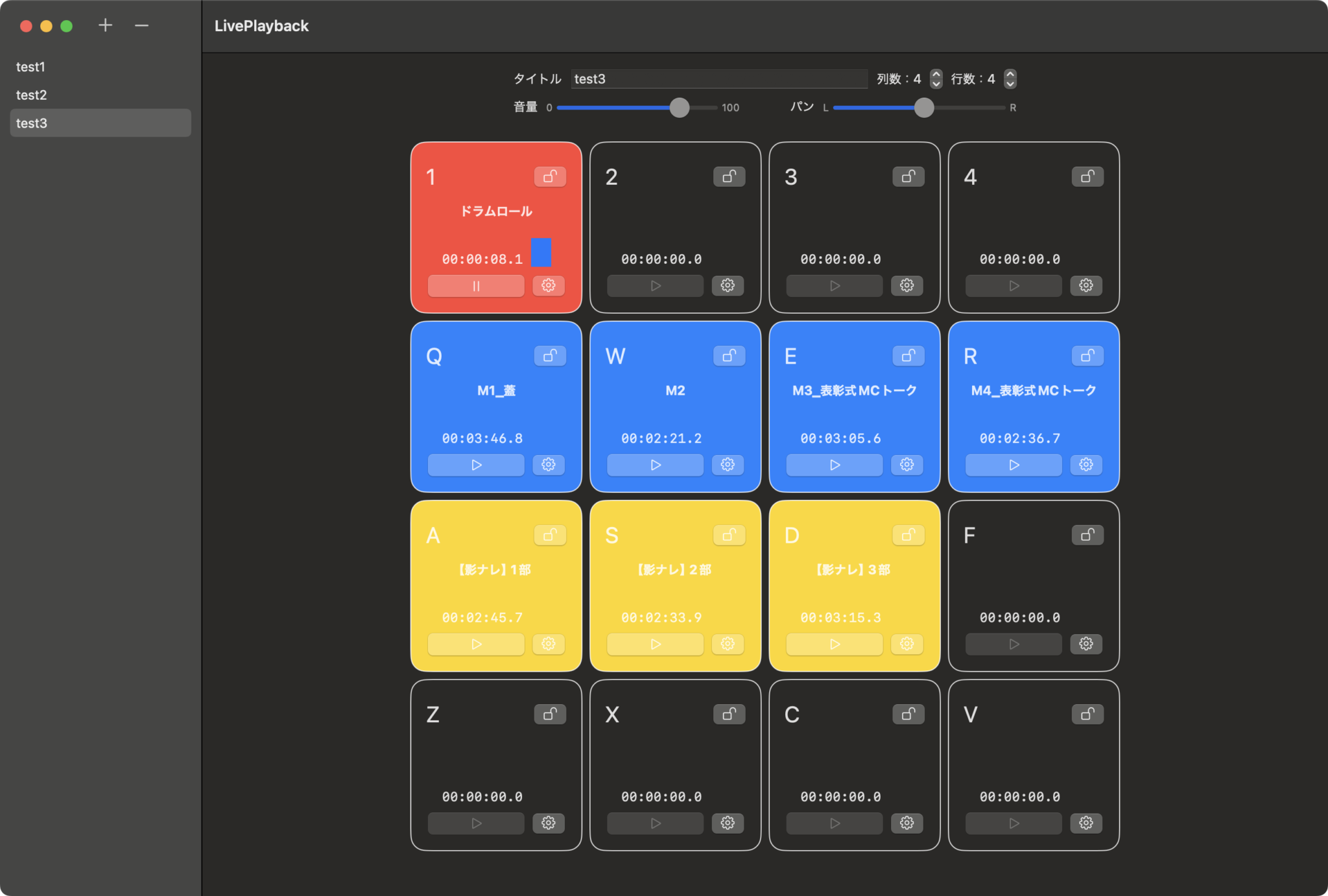Pause the playing ドラムロール pad
This screenshot has height=896, width=1328.
pos(476,286)
